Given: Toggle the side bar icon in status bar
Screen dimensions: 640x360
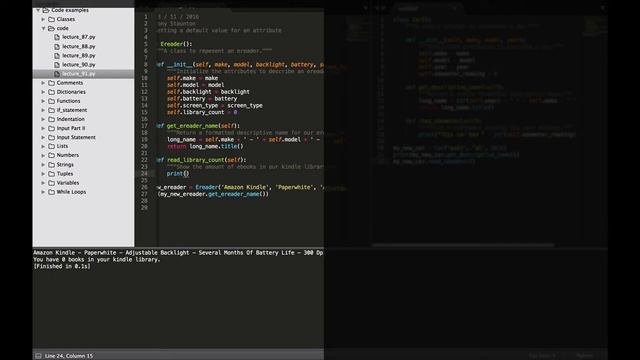Looking at the screenshot, I should [x=38, y=356].
